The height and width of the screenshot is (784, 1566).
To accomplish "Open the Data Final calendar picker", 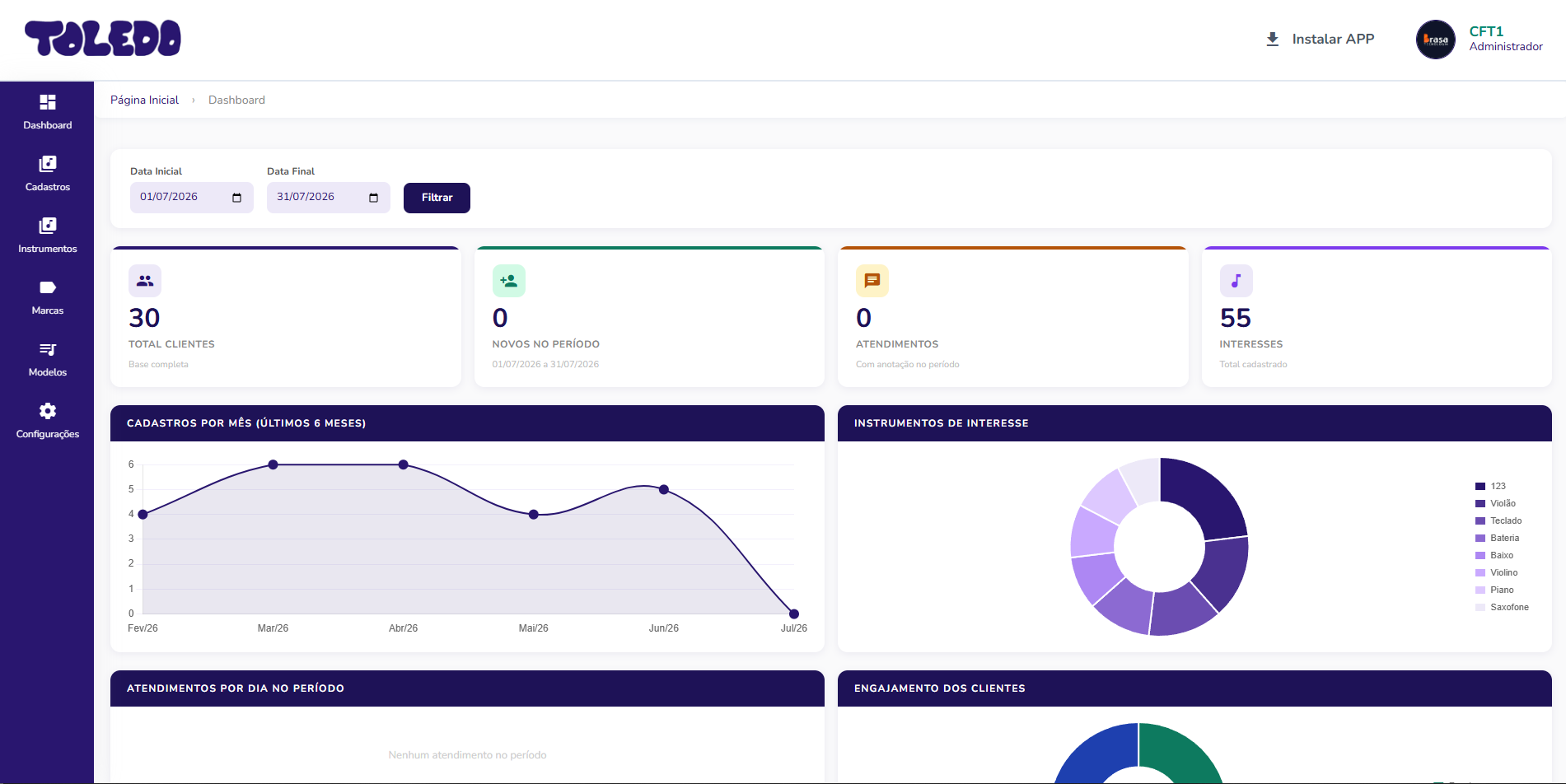I will [373, 198].
